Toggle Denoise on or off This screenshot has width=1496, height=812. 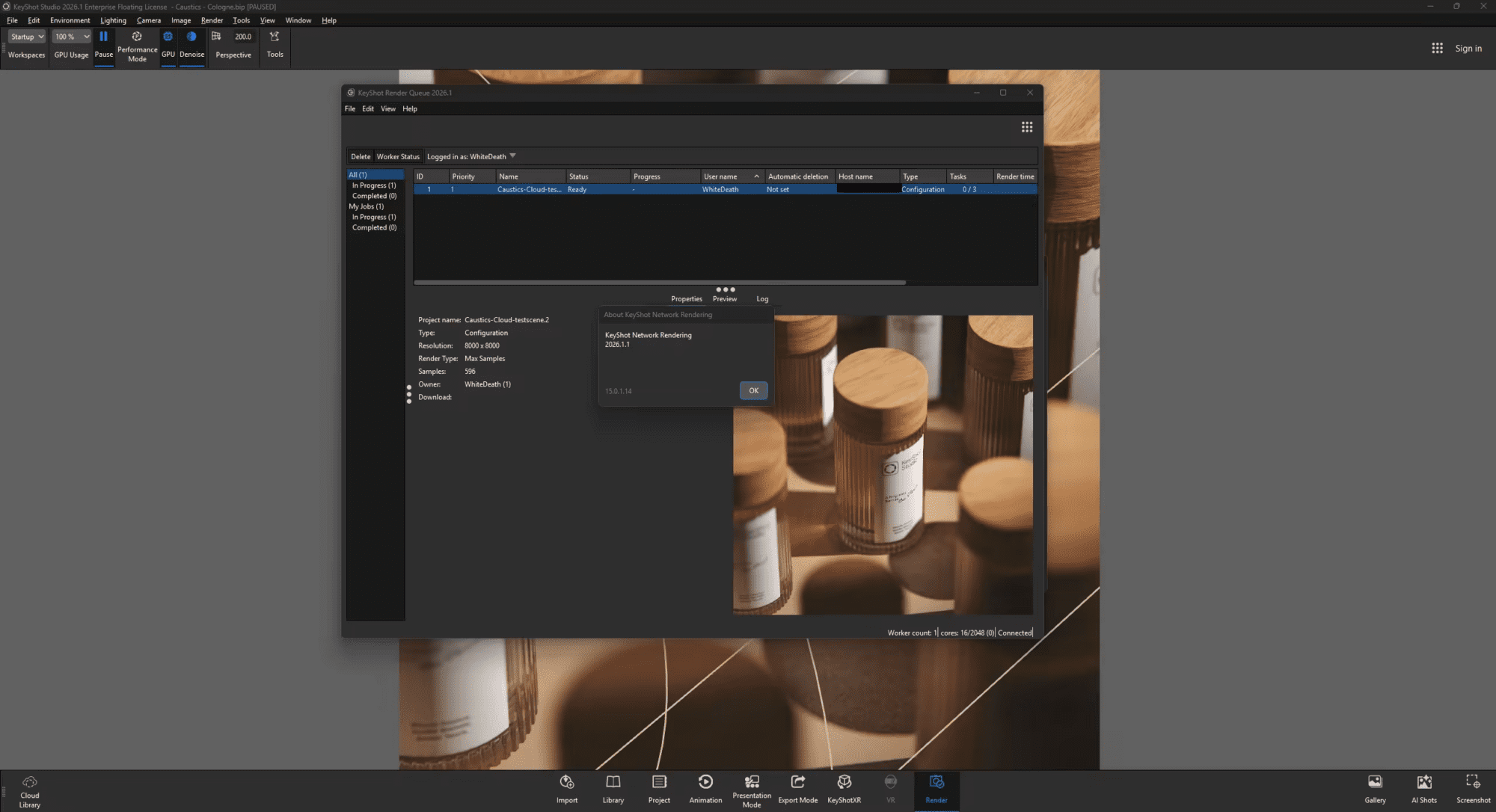191,46
